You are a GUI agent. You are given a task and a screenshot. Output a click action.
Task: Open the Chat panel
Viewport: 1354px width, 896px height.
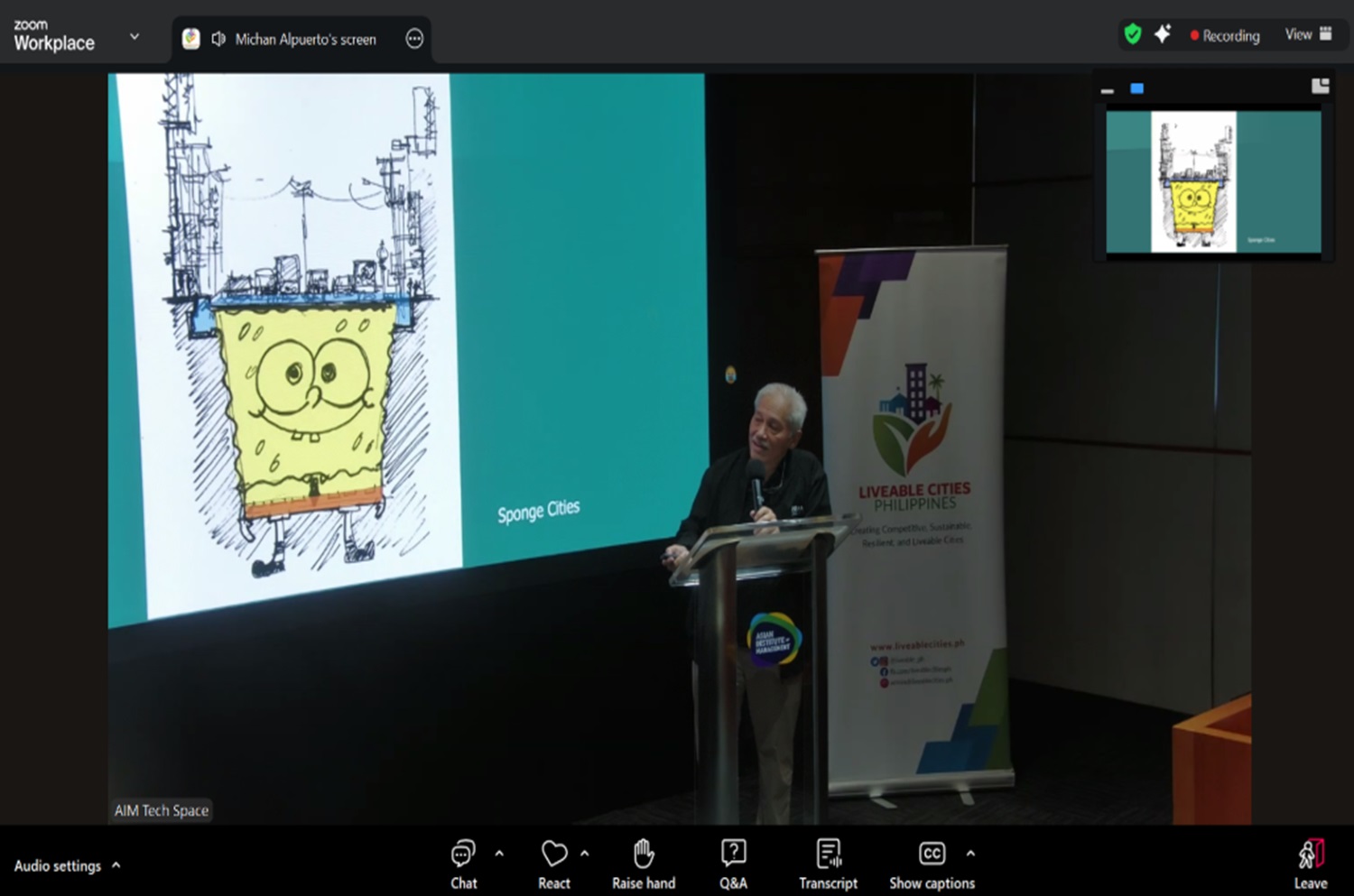(x=463, y=864)
